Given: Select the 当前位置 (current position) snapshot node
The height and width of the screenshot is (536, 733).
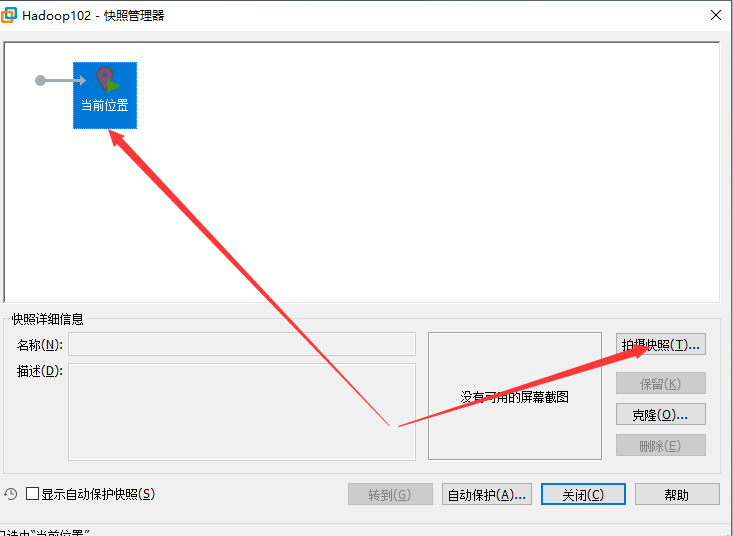Looking at the screenshot, I should (x=104, y=95).
